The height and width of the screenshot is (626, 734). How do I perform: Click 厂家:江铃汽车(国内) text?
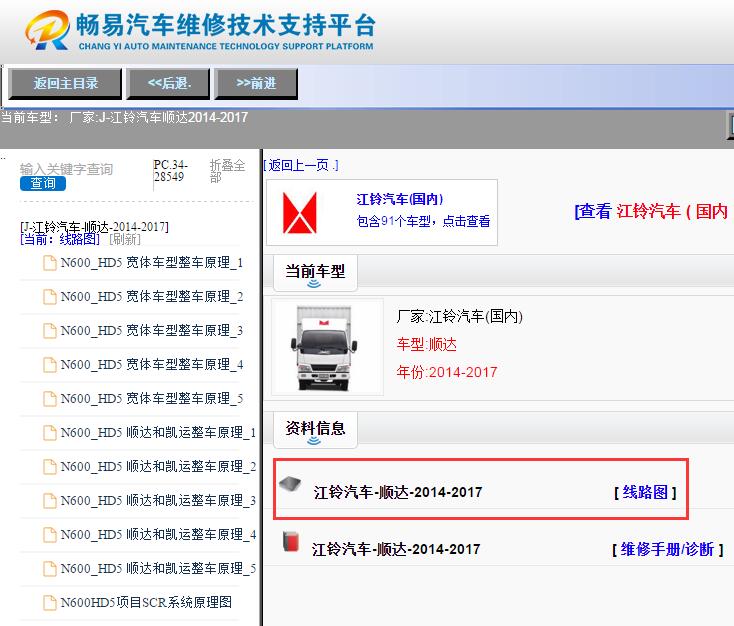pyautogui.click(x=459, y=317)
